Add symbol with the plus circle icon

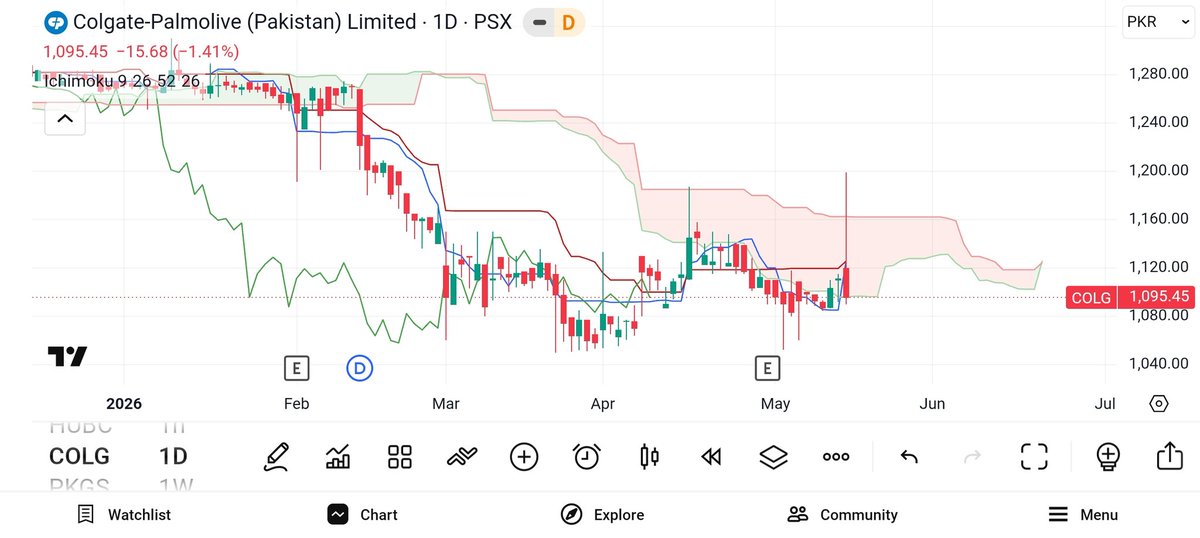pyautogui.click(x=524, y=457)
